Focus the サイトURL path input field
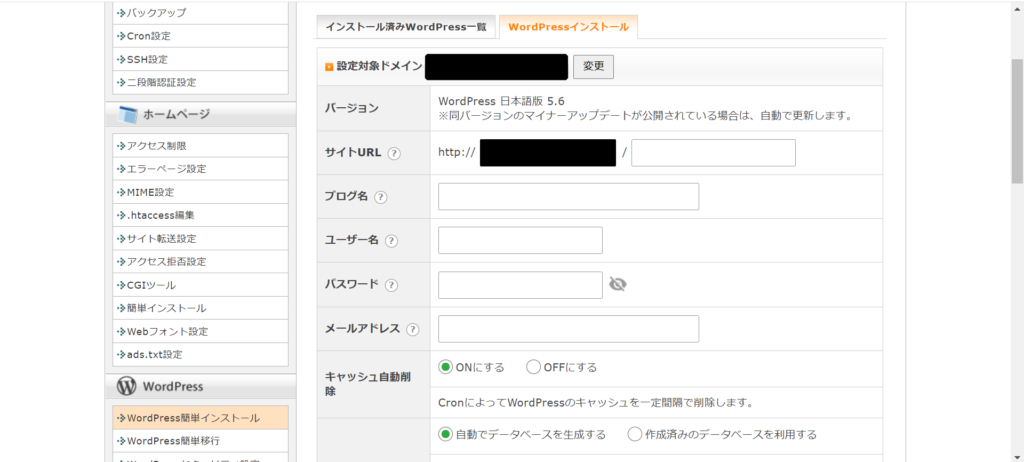The width and height of the screenshot is (1024, 462). tap(713, 153)
